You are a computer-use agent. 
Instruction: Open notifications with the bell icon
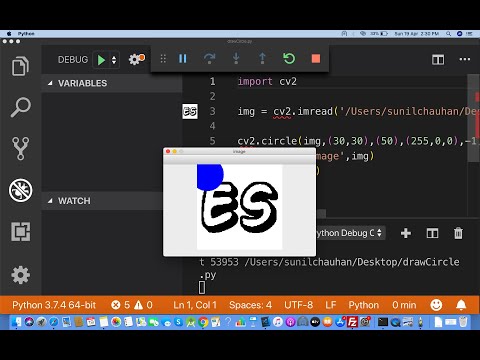coord(461,305)
